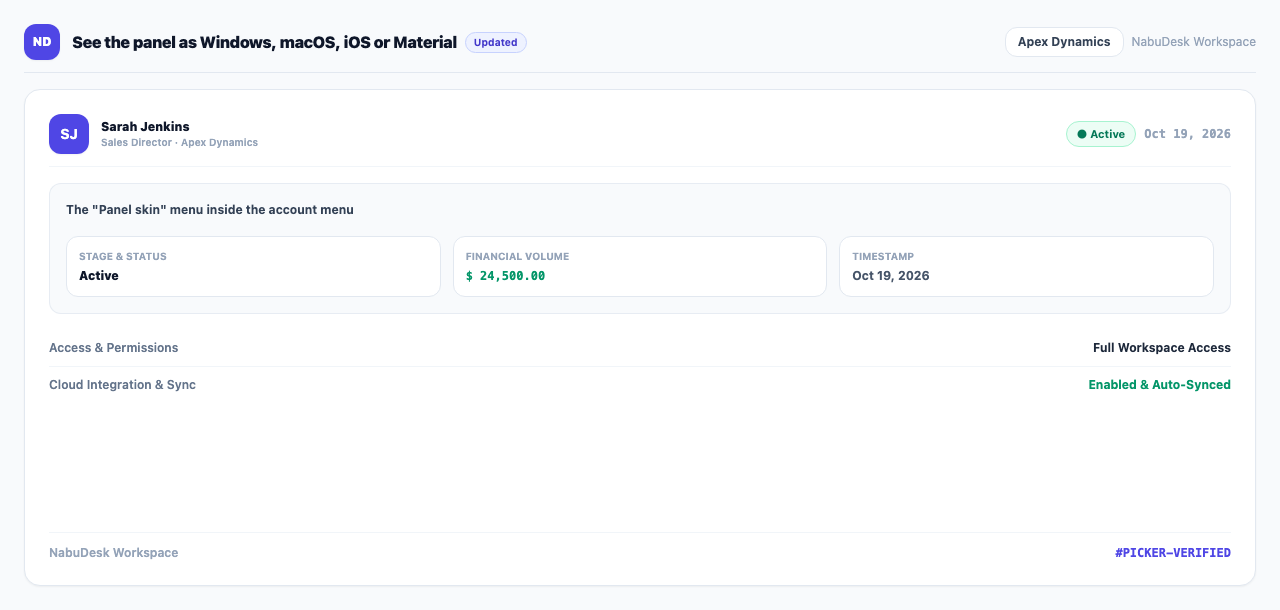Click the Updated badge next to title
Image resolution: width=1280 pixels, height=610 pixels.
(496, 42)
